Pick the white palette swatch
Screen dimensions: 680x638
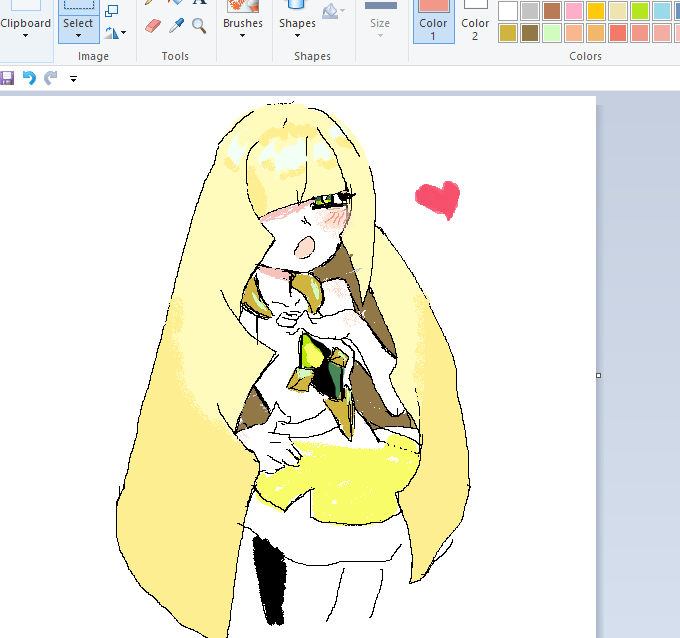[x=508, y=11]
